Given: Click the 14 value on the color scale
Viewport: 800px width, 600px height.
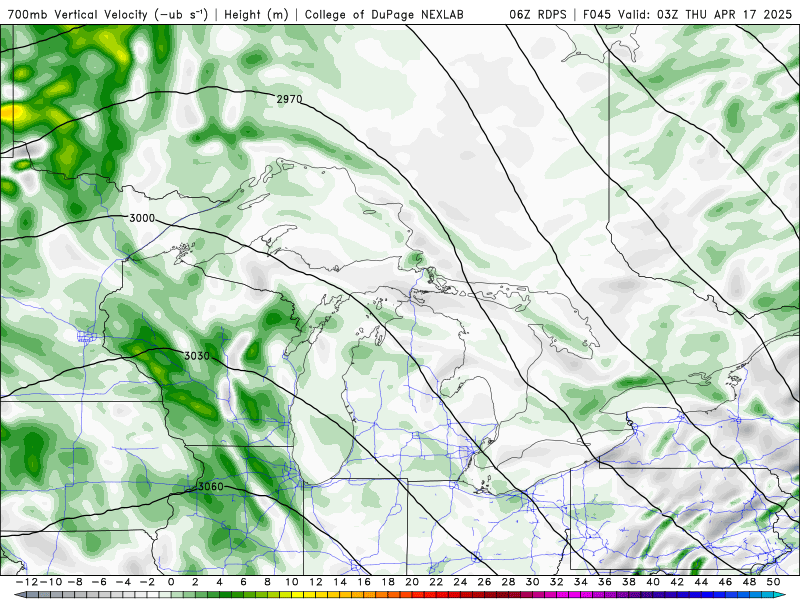Looking at the screenshot, I should tap(340, 582).
